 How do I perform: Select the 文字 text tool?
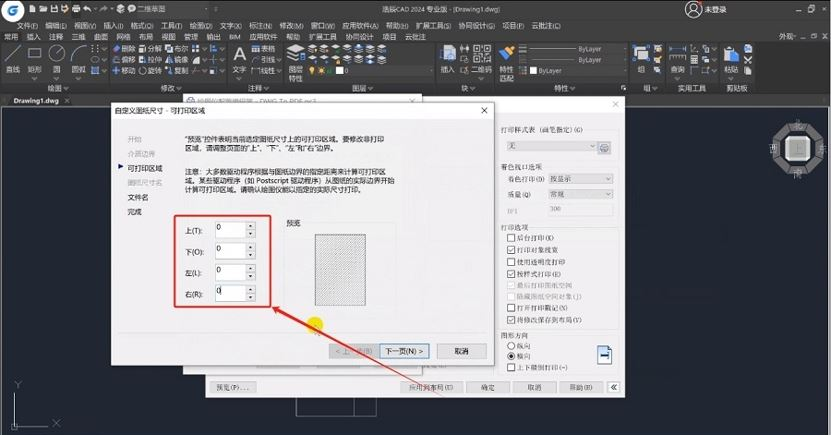pos(240,59)
